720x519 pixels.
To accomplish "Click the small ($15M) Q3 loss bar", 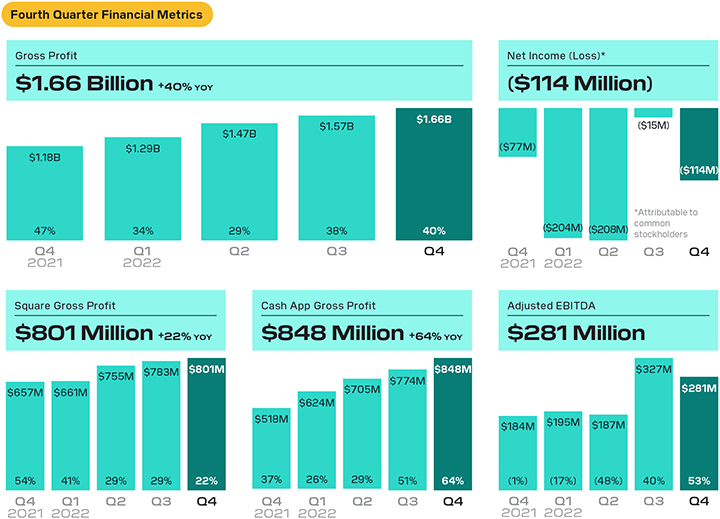I will coord(653,113).
